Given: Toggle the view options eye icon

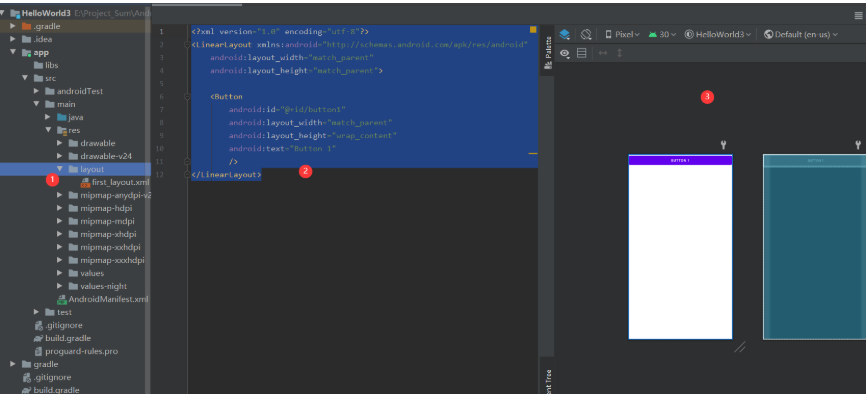Looking at the screenshot, I should click(x=565, y=53).
